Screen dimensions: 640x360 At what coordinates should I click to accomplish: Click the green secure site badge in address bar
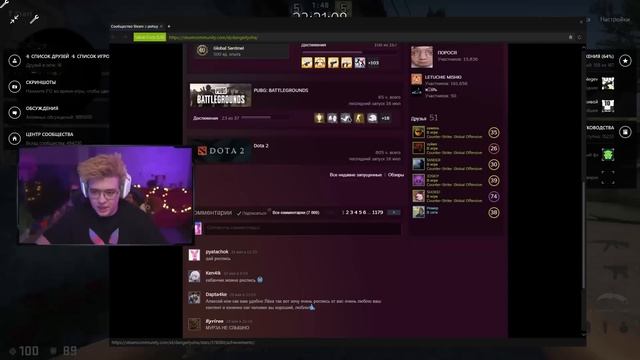pyautogui.click(x=150, y=37)
